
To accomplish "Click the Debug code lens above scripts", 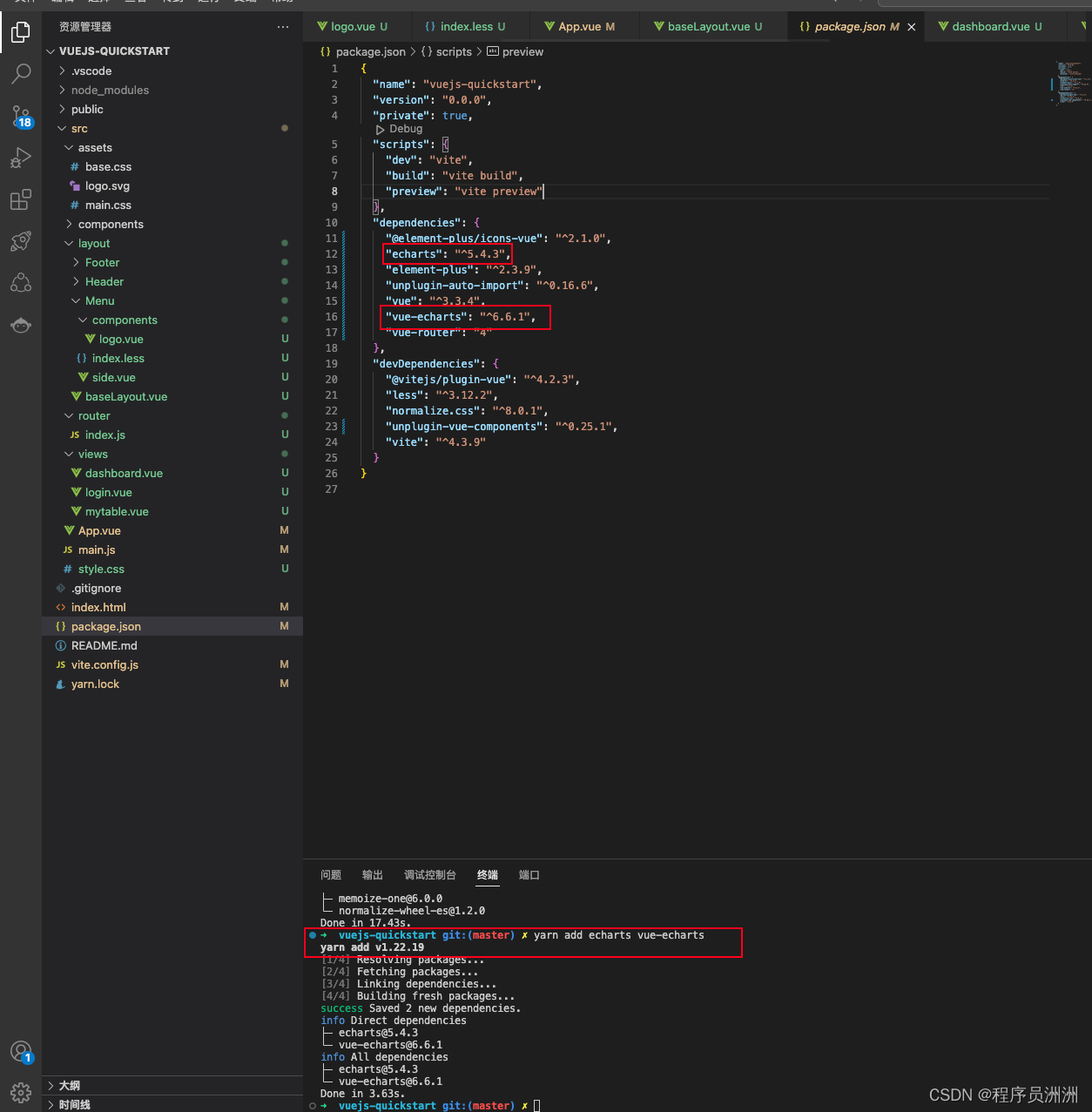I will (400, 129).
